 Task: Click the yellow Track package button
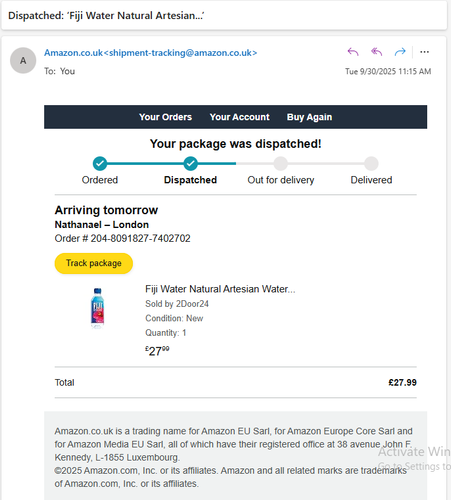[x=94, y=263]
